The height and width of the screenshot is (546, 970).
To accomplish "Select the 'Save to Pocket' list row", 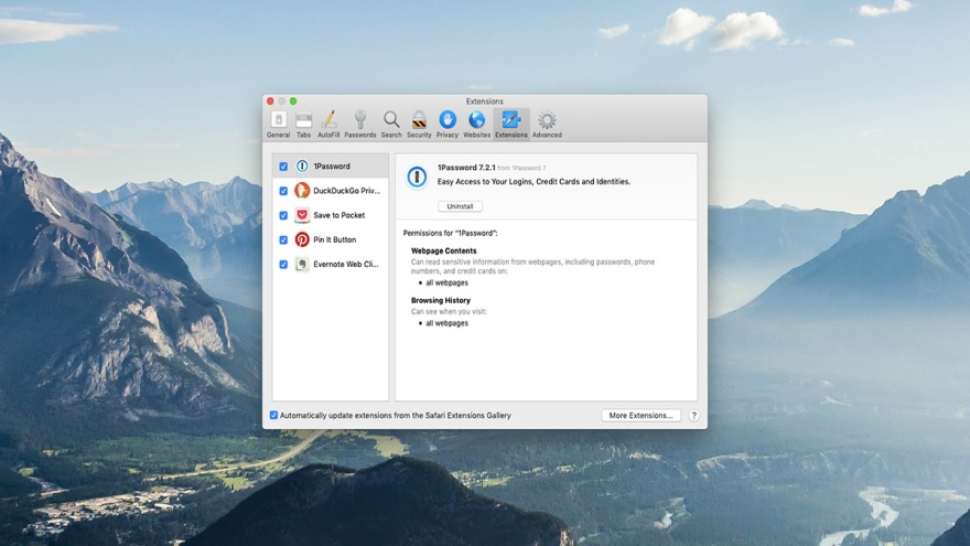I will coord(330,215).
